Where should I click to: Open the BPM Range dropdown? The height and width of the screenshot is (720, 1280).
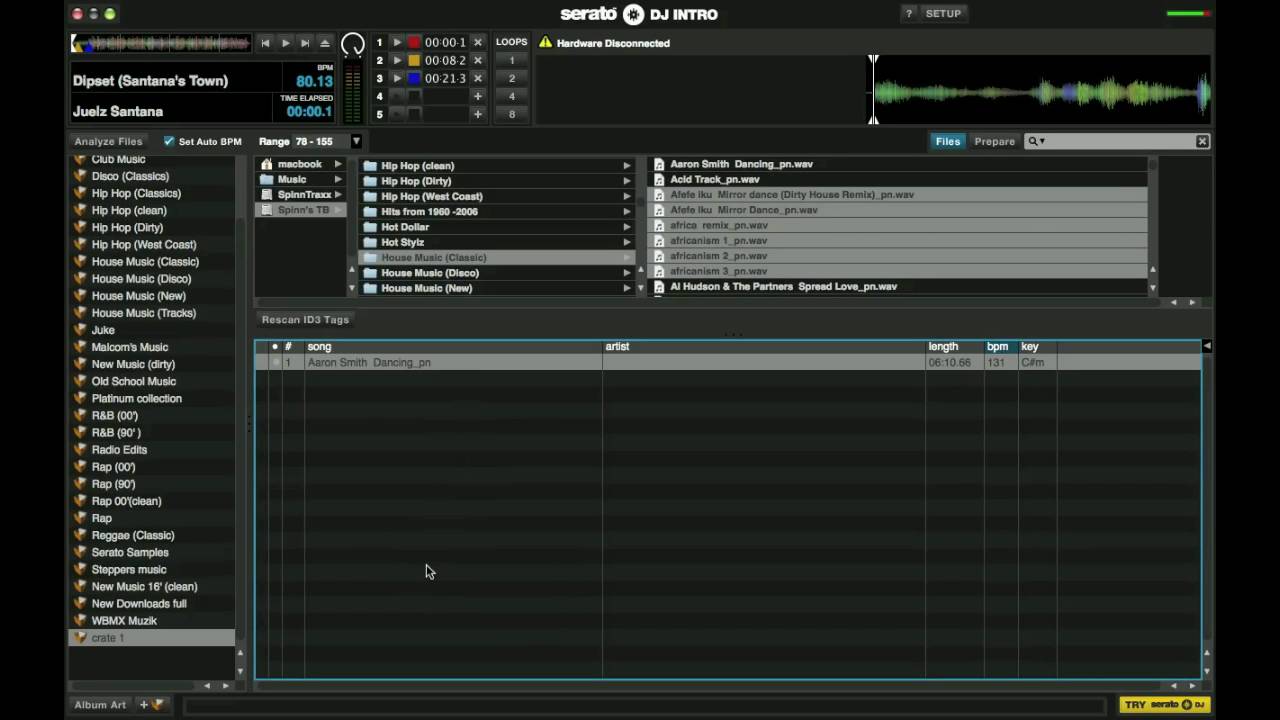pyautogui.click(x=355, y=142)
